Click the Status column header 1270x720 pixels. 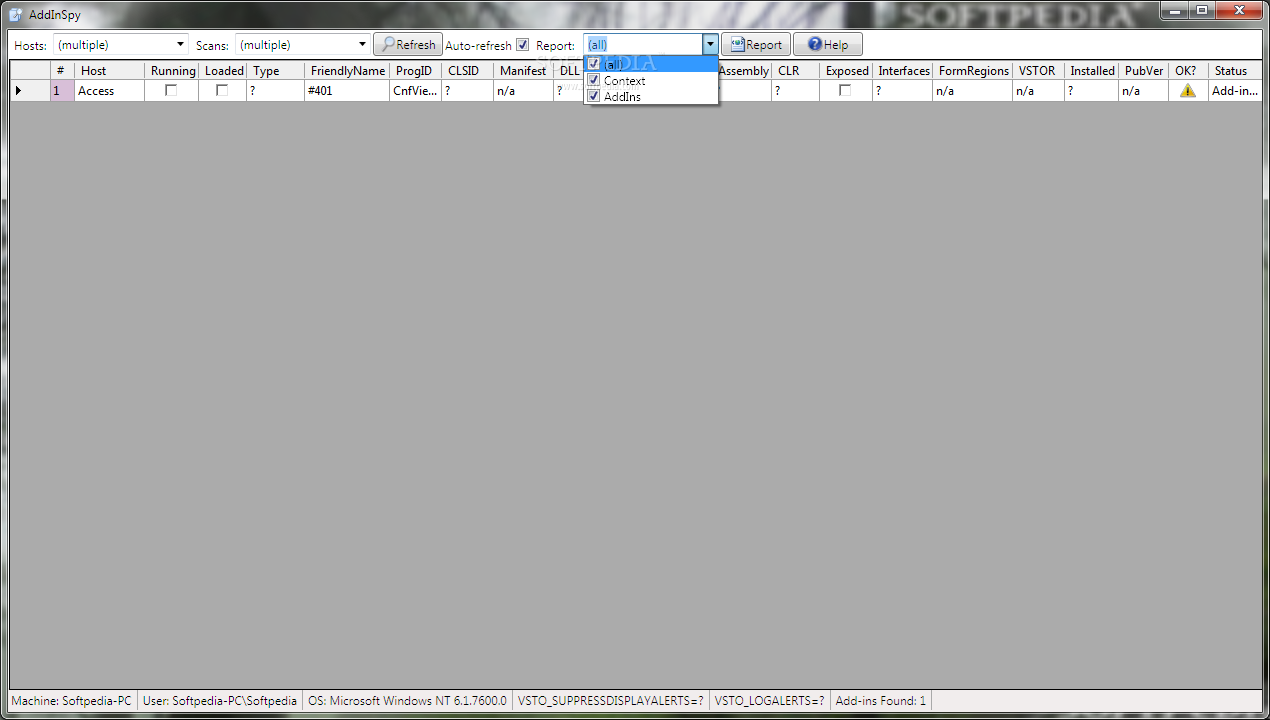click(x=1235, y=71)
